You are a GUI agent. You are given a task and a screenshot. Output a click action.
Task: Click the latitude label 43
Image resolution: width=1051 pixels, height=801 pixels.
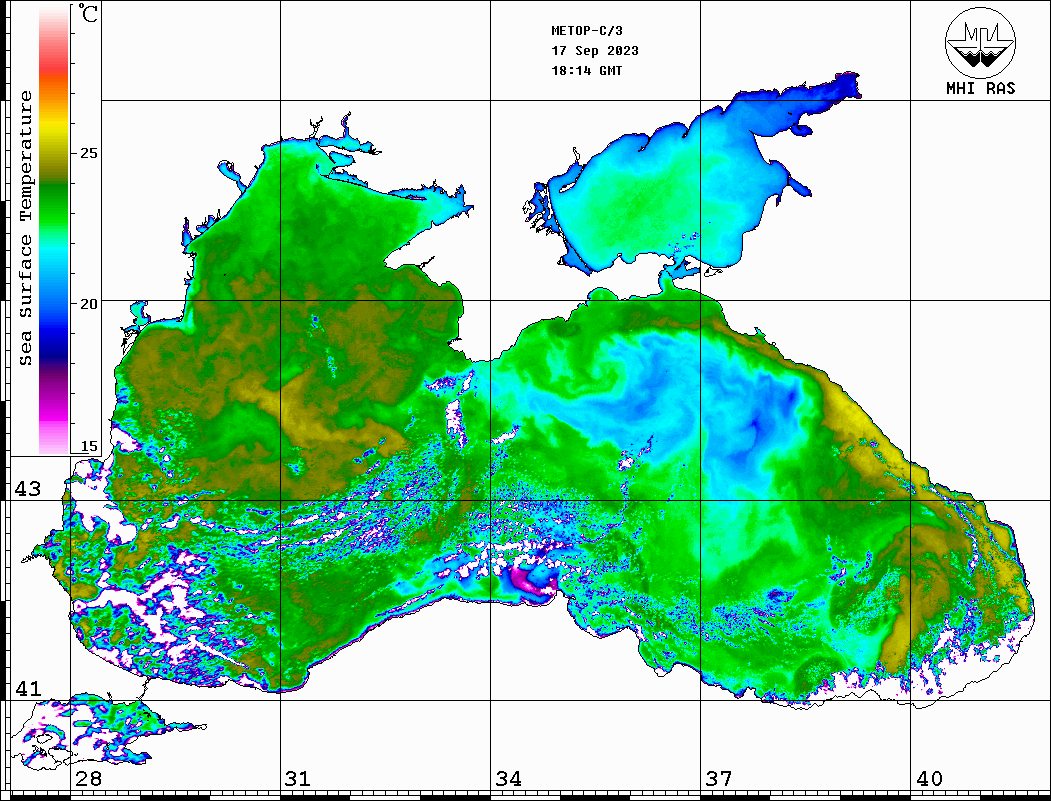[26, 489]
